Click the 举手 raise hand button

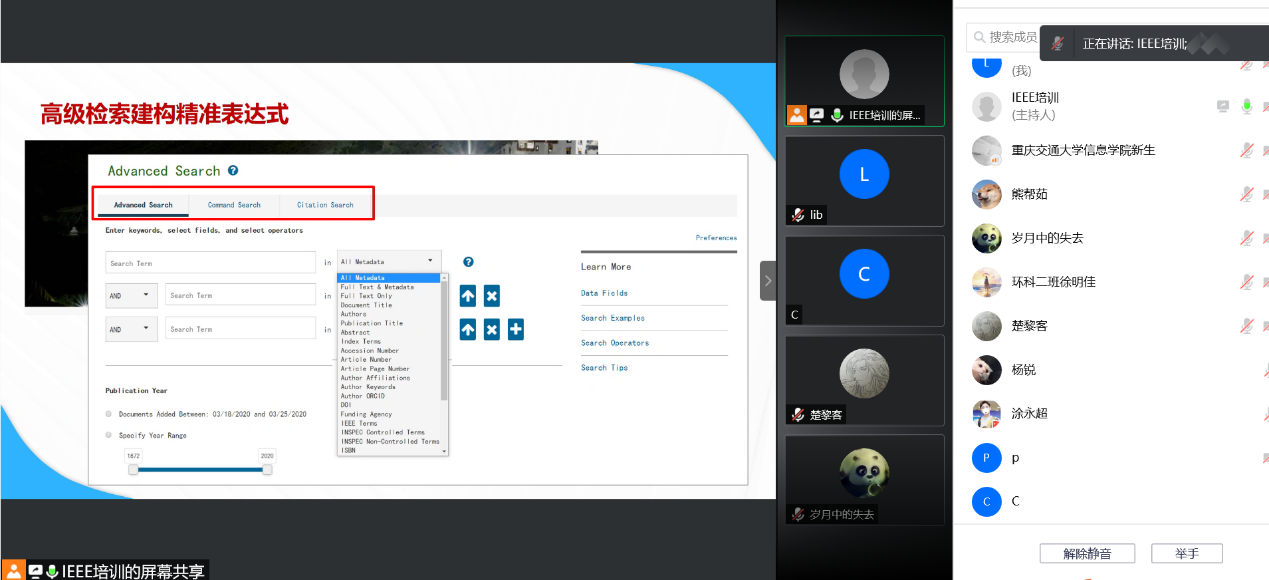[1187, 553]
